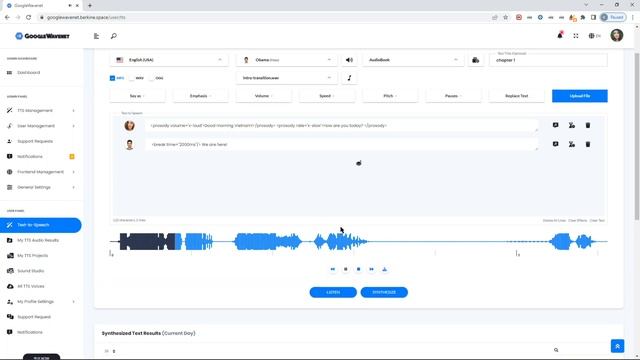Expand TTS Management in sidebar

(x=41, y=111)
